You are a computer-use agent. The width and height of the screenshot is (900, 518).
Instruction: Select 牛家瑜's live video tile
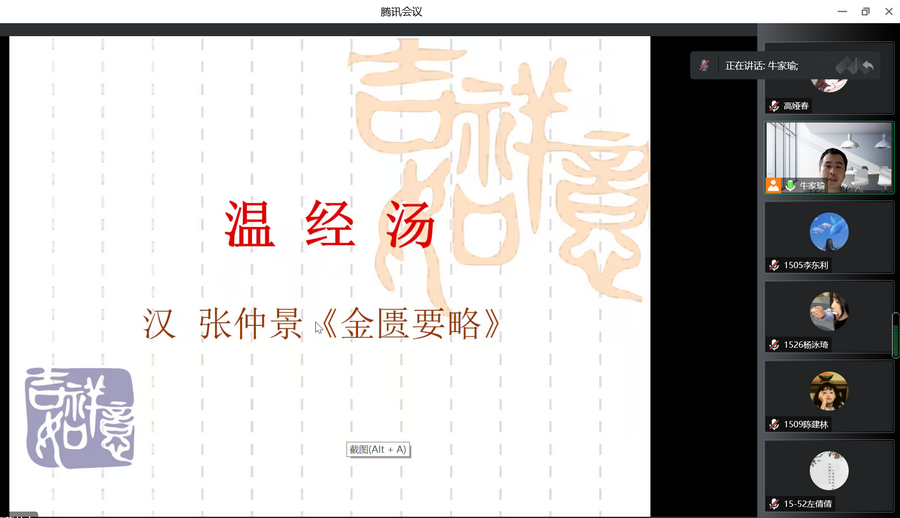(x=829, y=155)
